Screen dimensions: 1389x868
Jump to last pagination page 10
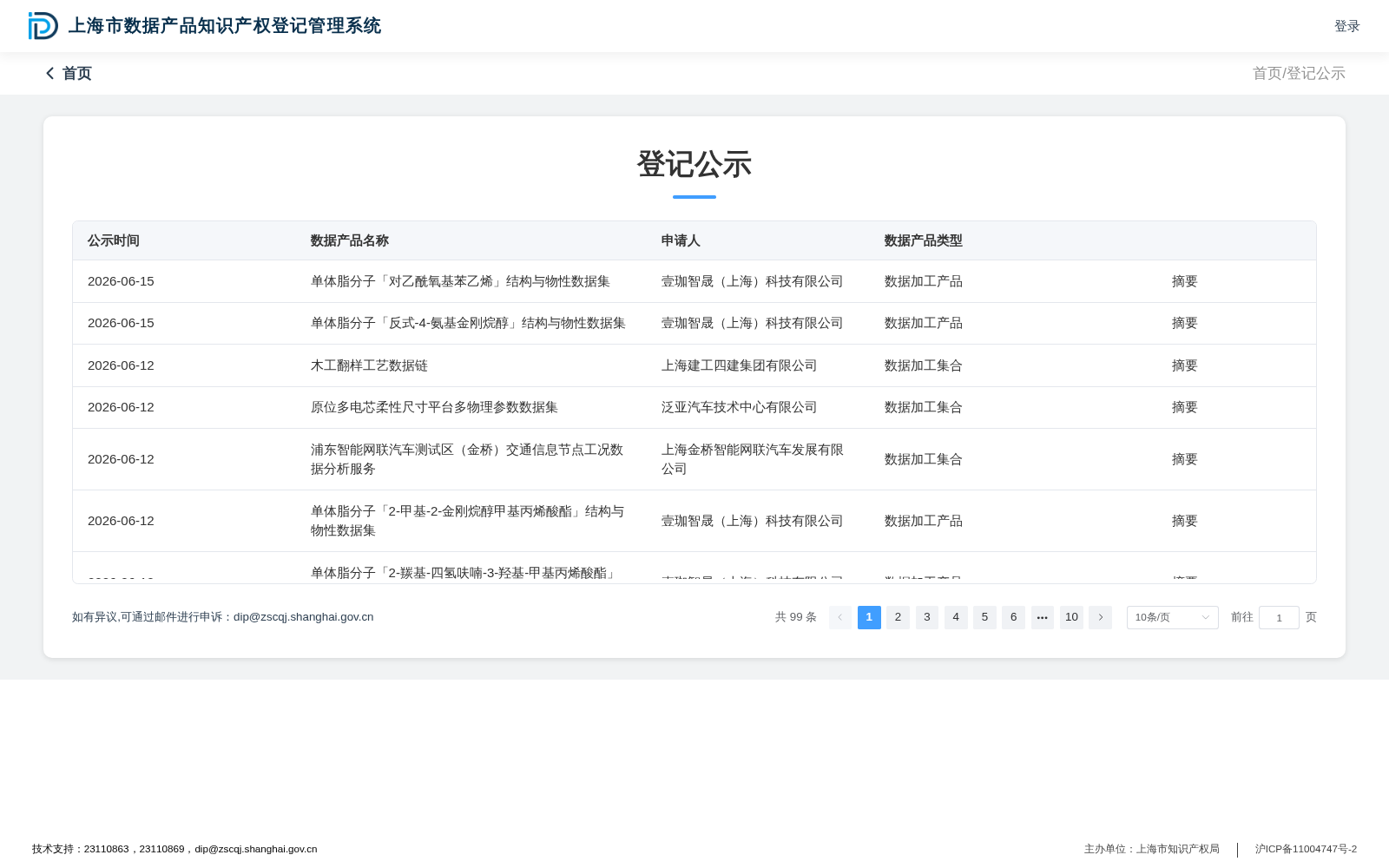[1071, 617]
